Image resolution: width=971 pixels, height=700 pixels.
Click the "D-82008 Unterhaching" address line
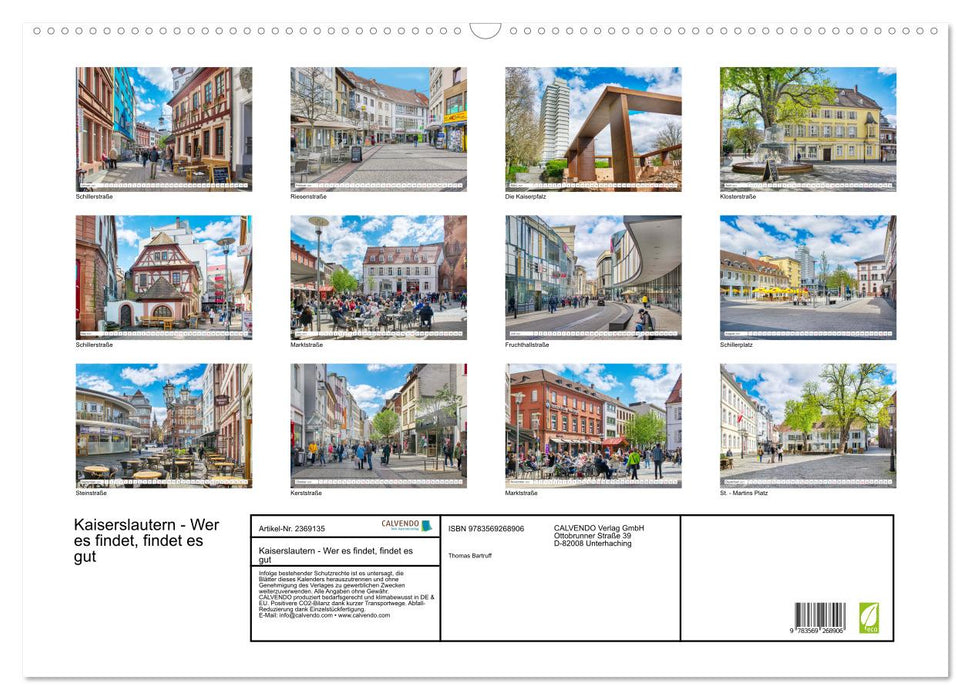(593, 543)
